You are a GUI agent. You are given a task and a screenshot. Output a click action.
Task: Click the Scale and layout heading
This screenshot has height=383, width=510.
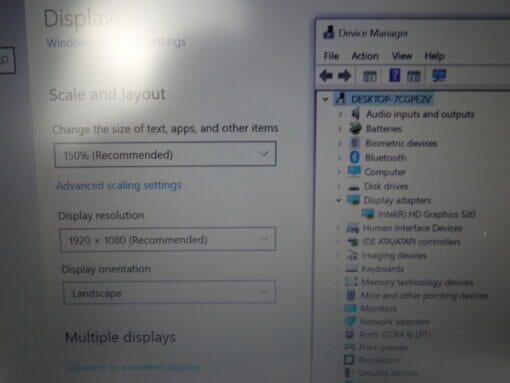click(x=107, y=95)
